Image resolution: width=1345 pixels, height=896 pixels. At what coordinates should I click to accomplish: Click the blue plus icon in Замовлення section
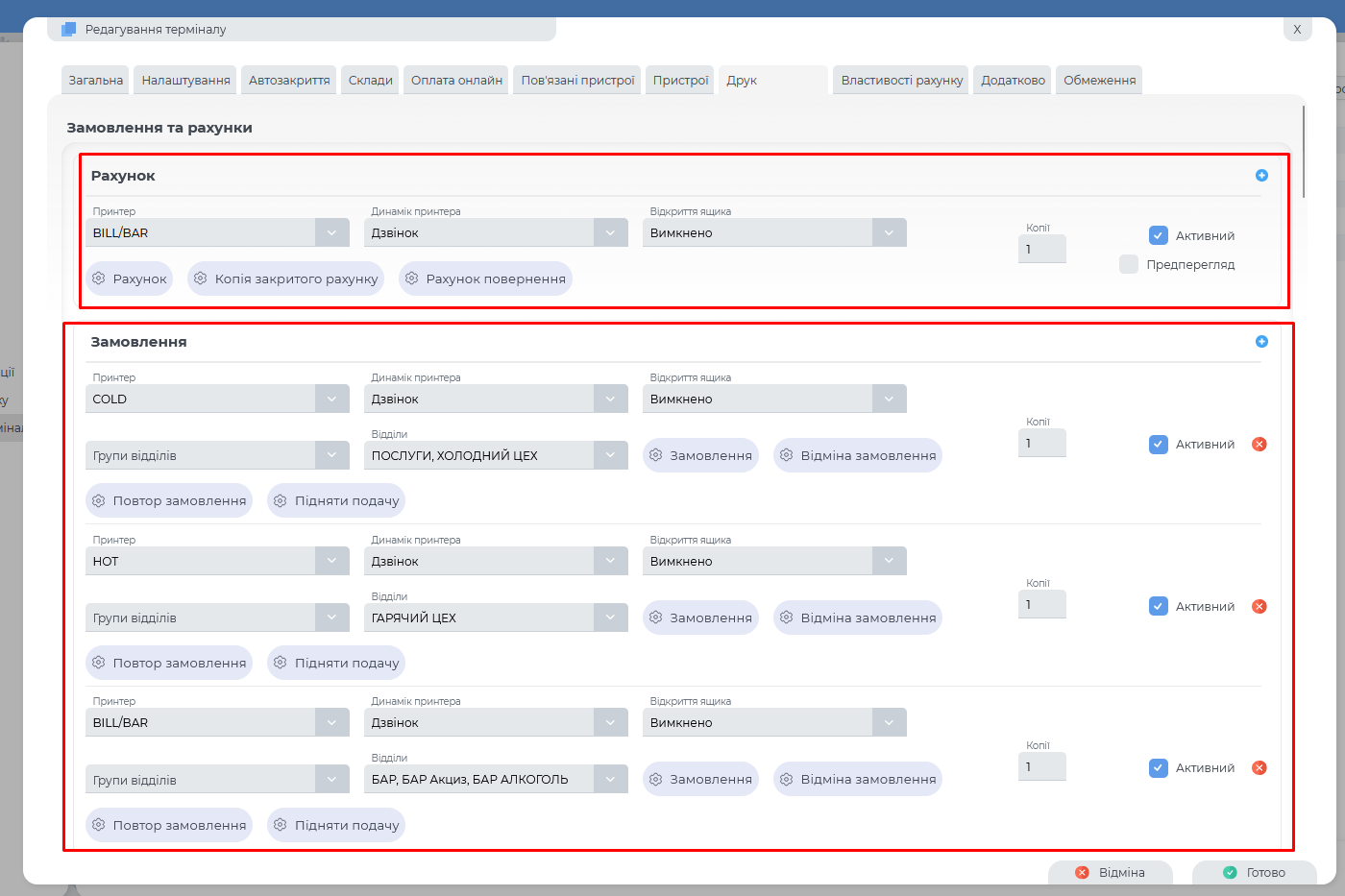click(1261, 342)
